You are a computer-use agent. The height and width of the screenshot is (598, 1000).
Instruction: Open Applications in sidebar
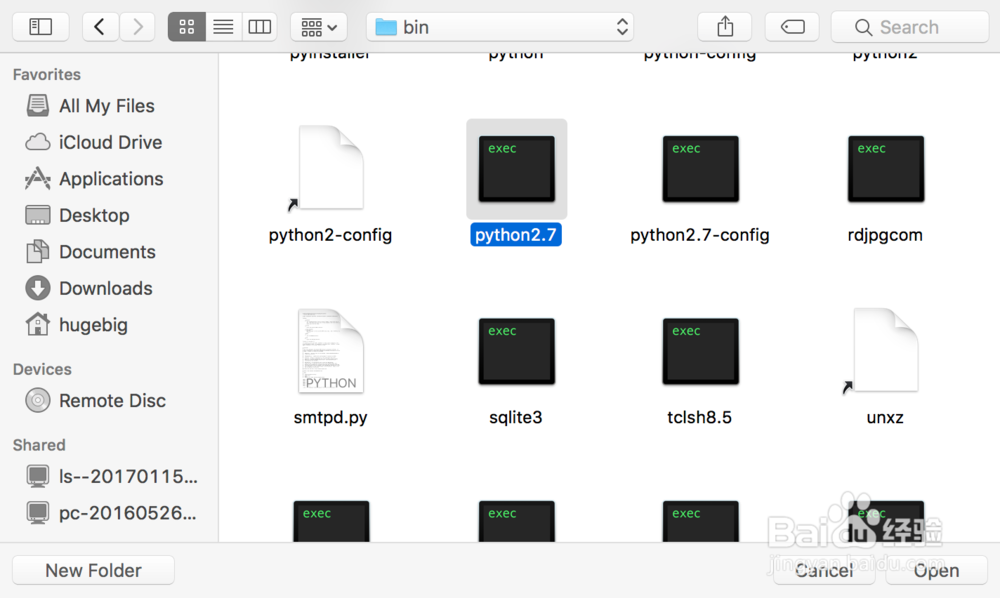click(x=111, y=179)
